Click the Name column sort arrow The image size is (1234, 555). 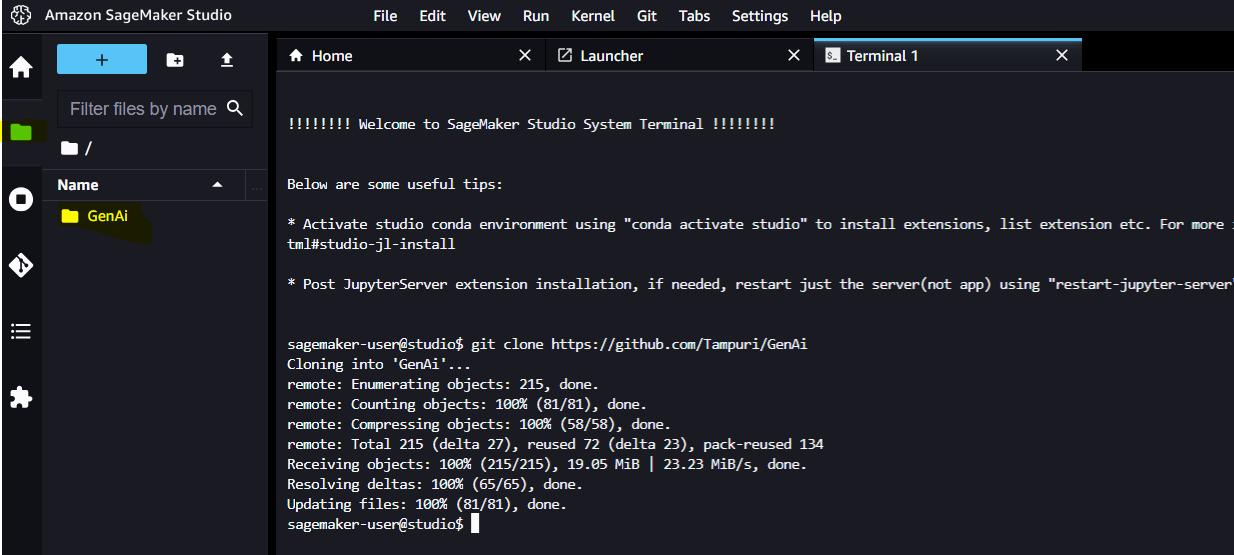218,185
